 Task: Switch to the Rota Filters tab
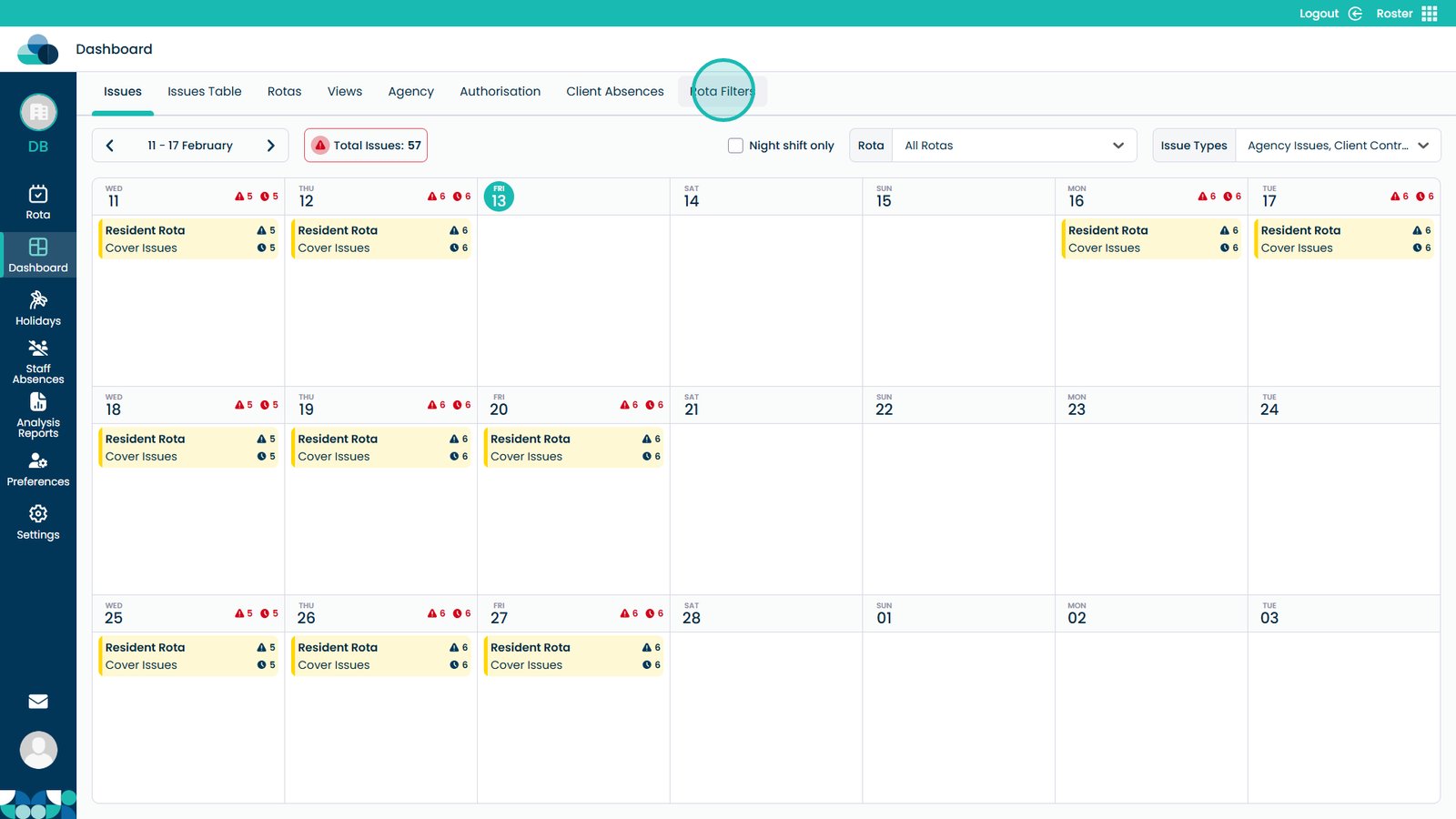tap(723, 92)
